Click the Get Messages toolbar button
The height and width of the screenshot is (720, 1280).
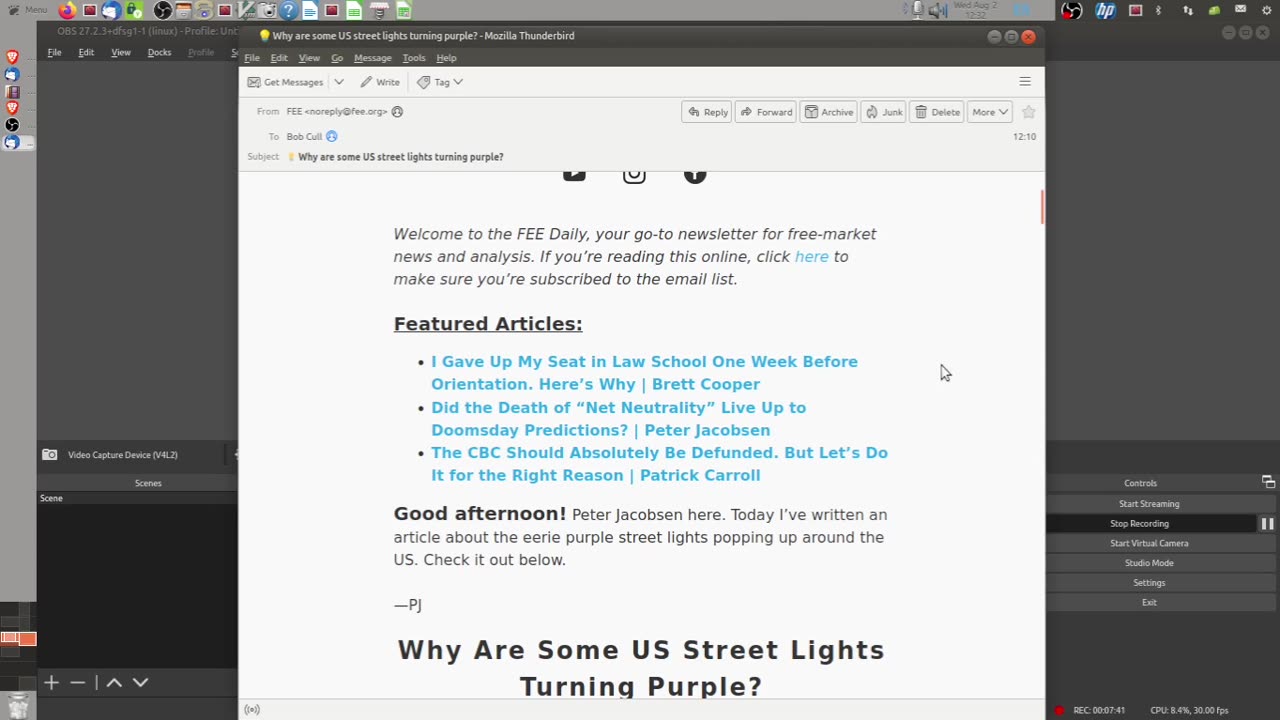285,82
